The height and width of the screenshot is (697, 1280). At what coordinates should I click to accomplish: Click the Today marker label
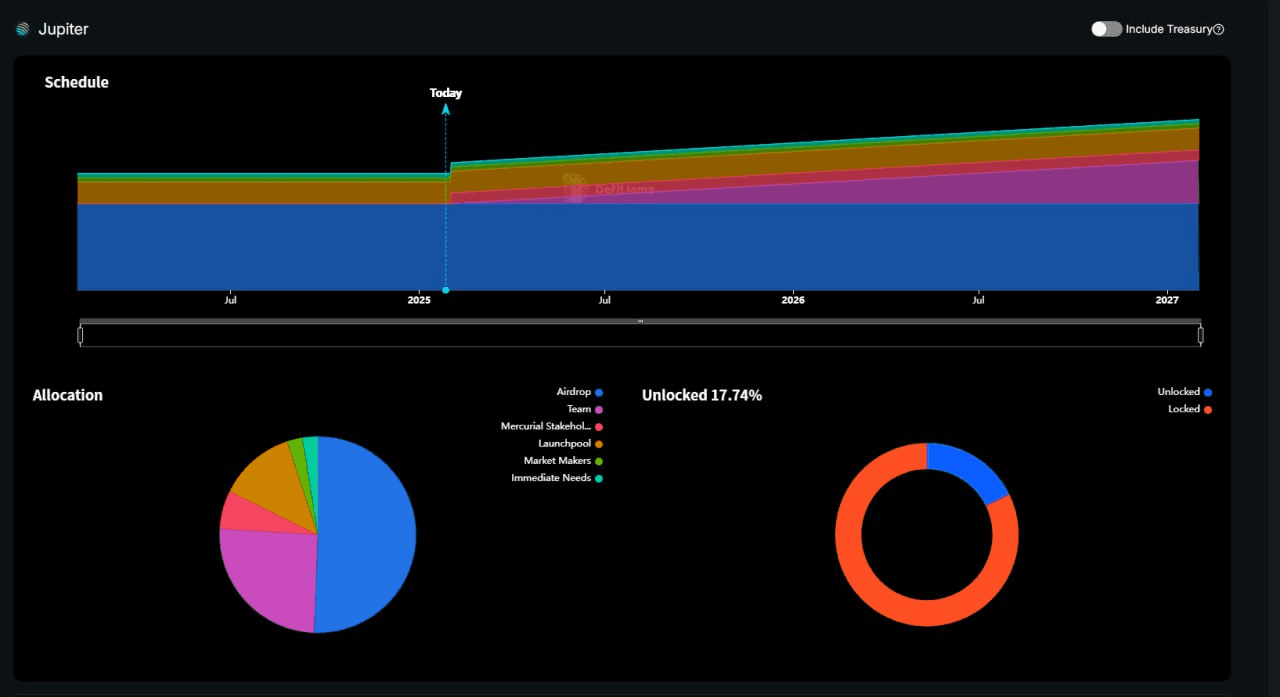pyautogui.click(x=446, y=93)
